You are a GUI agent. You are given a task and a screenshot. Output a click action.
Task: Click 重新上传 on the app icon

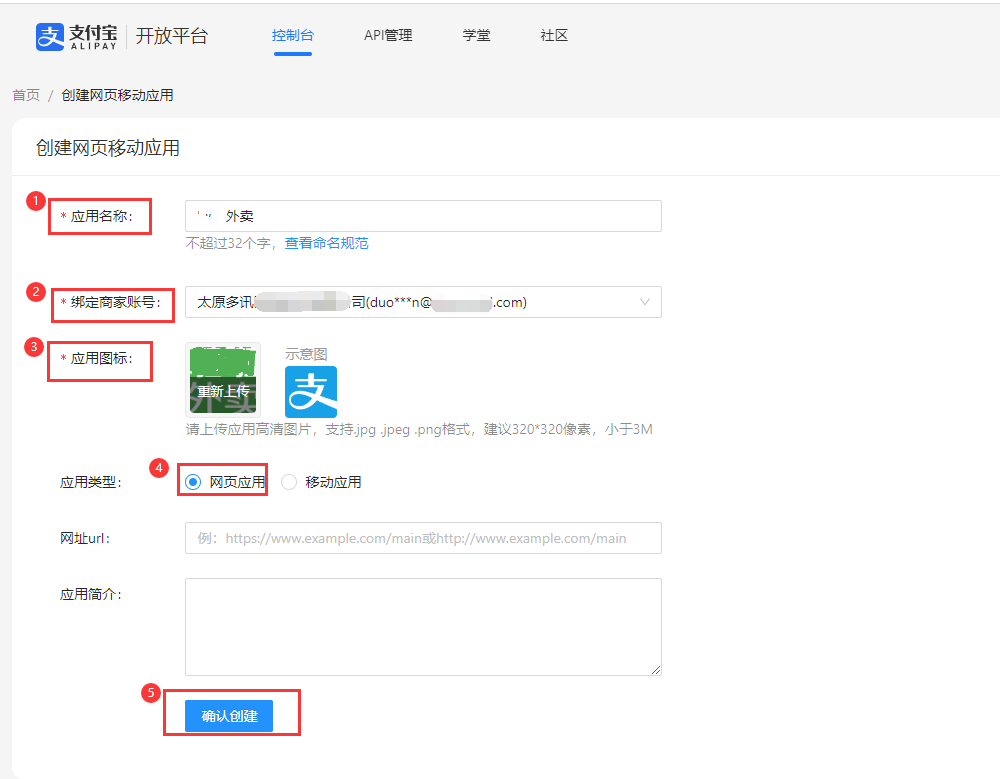point(223,390)
